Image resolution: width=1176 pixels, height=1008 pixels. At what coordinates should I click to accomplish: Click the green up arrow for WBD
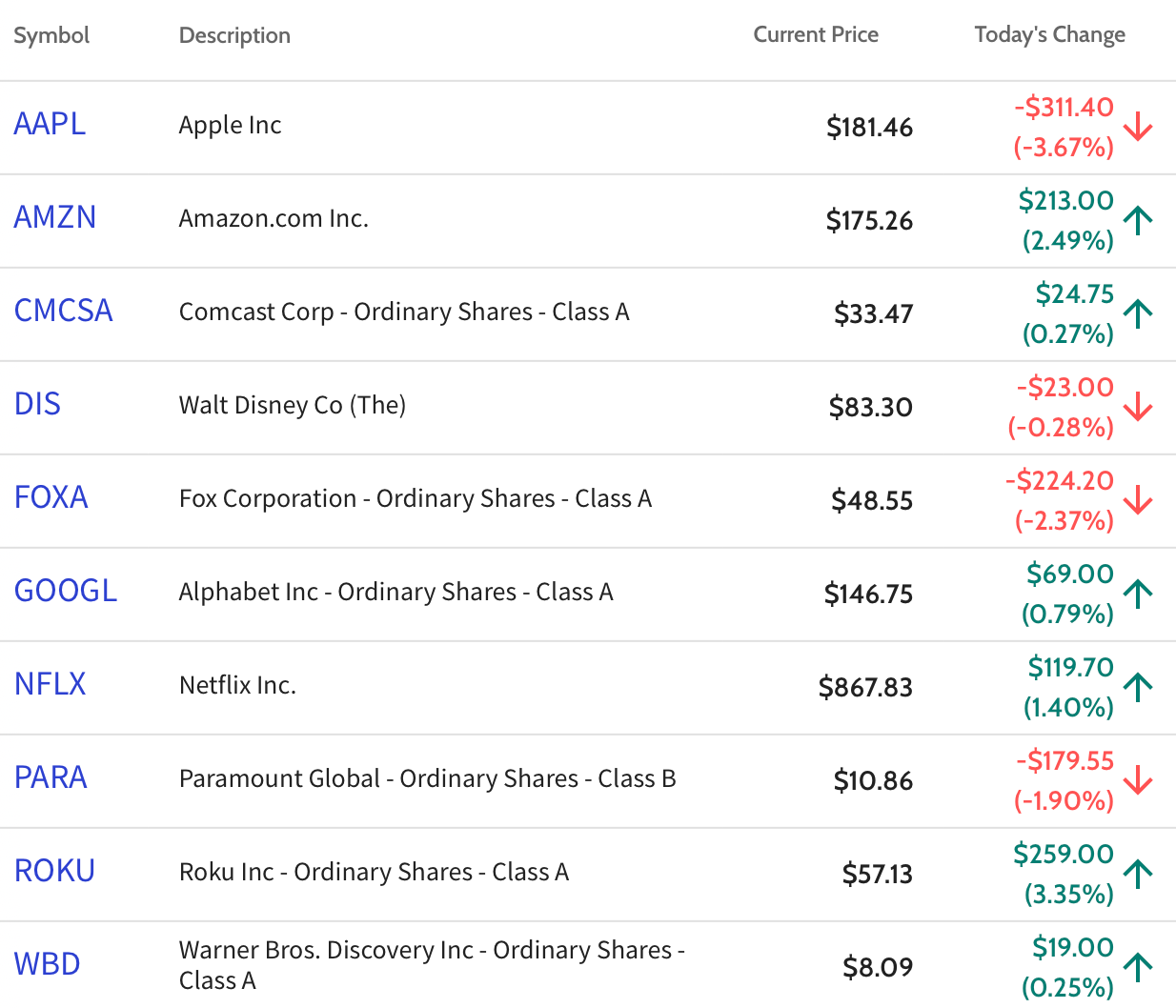(1138, 967)
